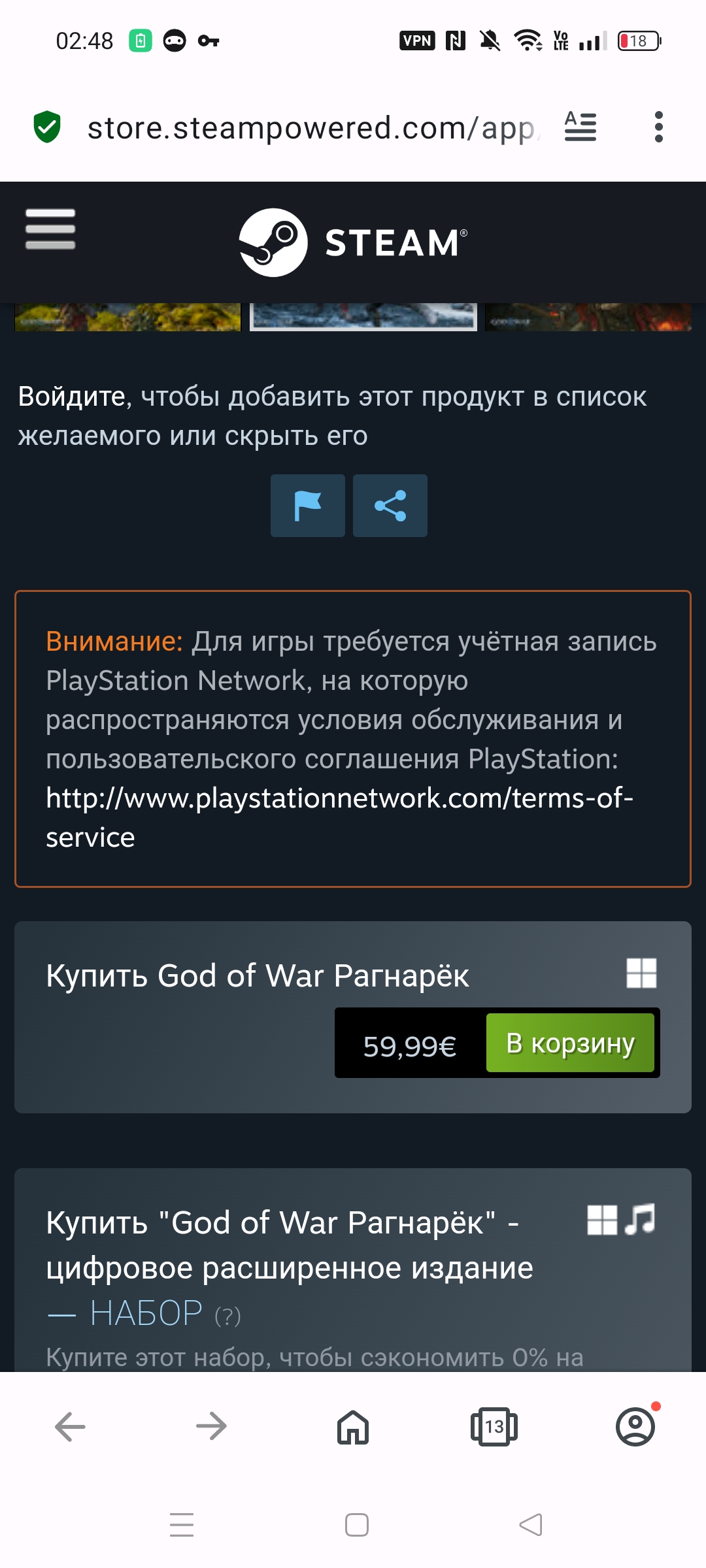706x1568 pixels.
Task: Open browser three-dot overflow menu
Action: pyautogui.click(x=658, y=127)
